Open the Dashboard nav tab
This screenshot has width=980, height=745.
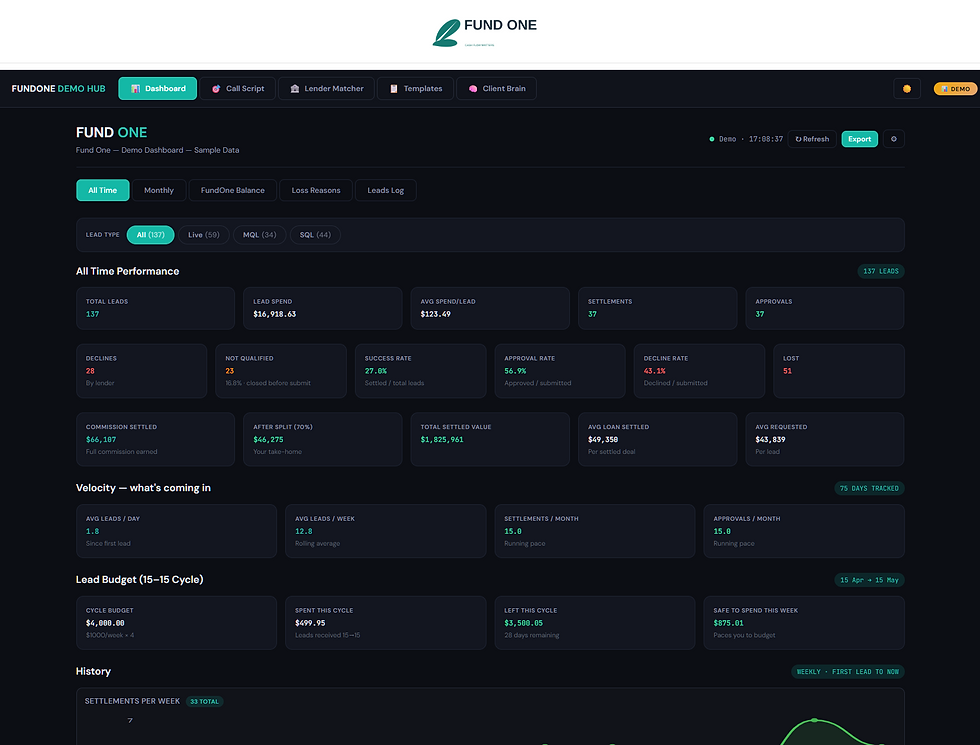pos(158,89)
